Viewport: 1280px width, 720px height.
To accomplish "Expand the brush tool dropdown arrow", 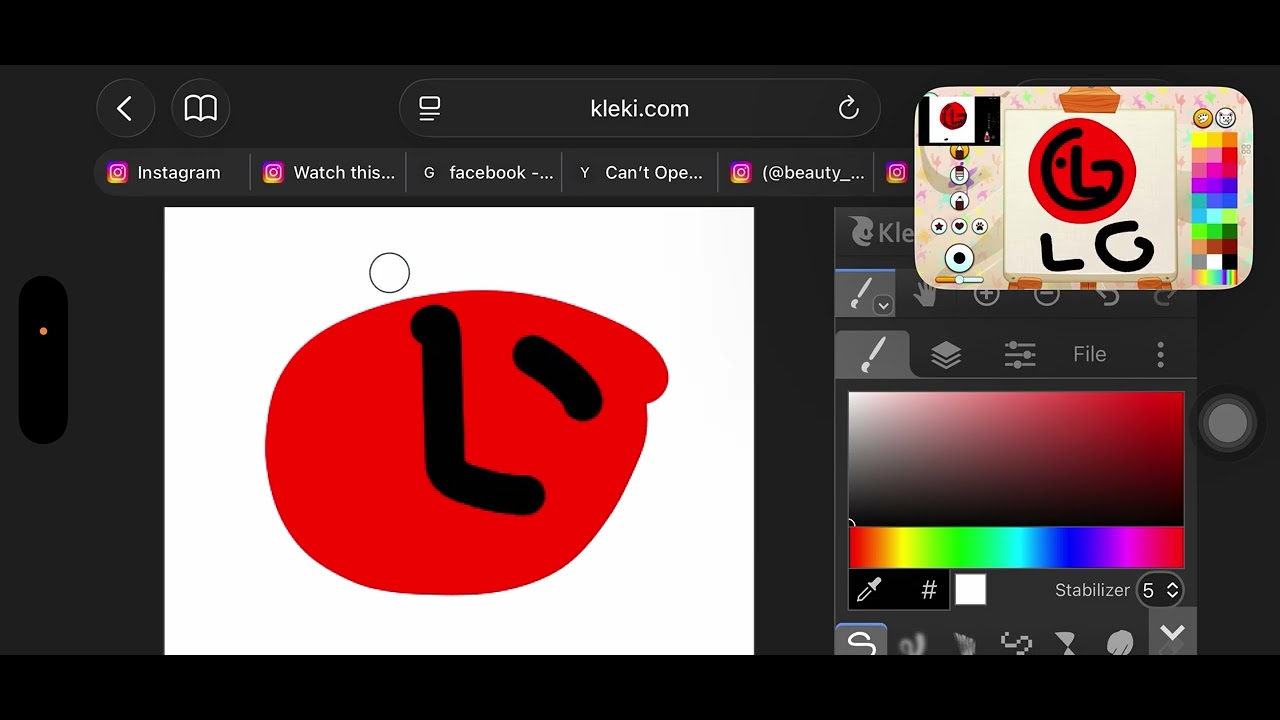I will click(883, 305).
